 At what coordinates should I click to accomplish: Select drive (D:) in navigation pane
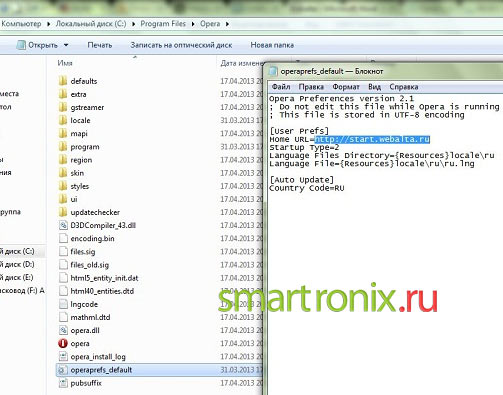pos(17,264)
